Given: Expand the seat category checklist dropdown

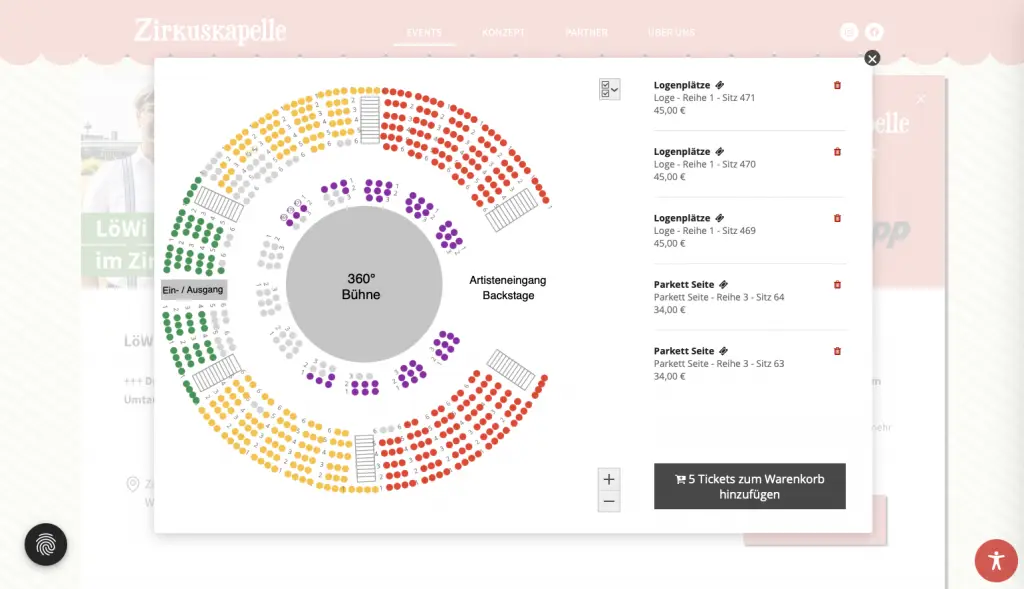Looking at the screenshot, I should click(609, 89).
